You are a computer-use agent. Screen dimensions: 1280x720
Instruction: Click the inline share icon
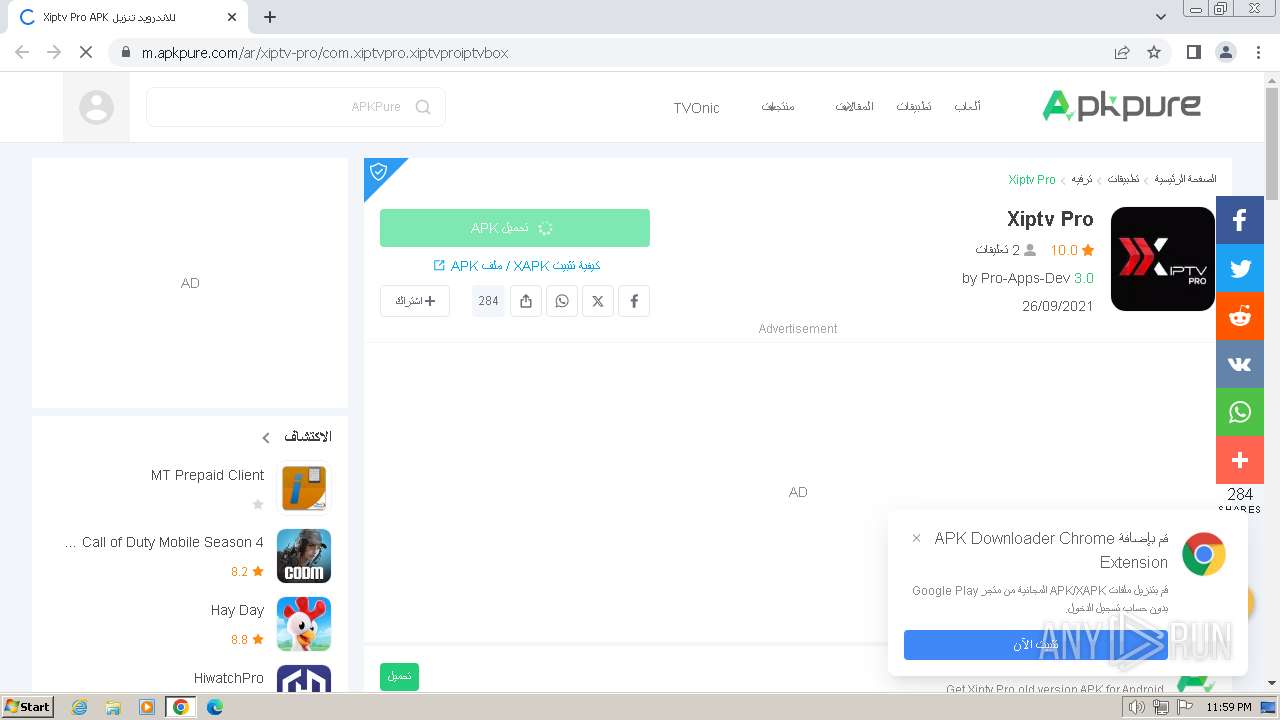(526, 301)
